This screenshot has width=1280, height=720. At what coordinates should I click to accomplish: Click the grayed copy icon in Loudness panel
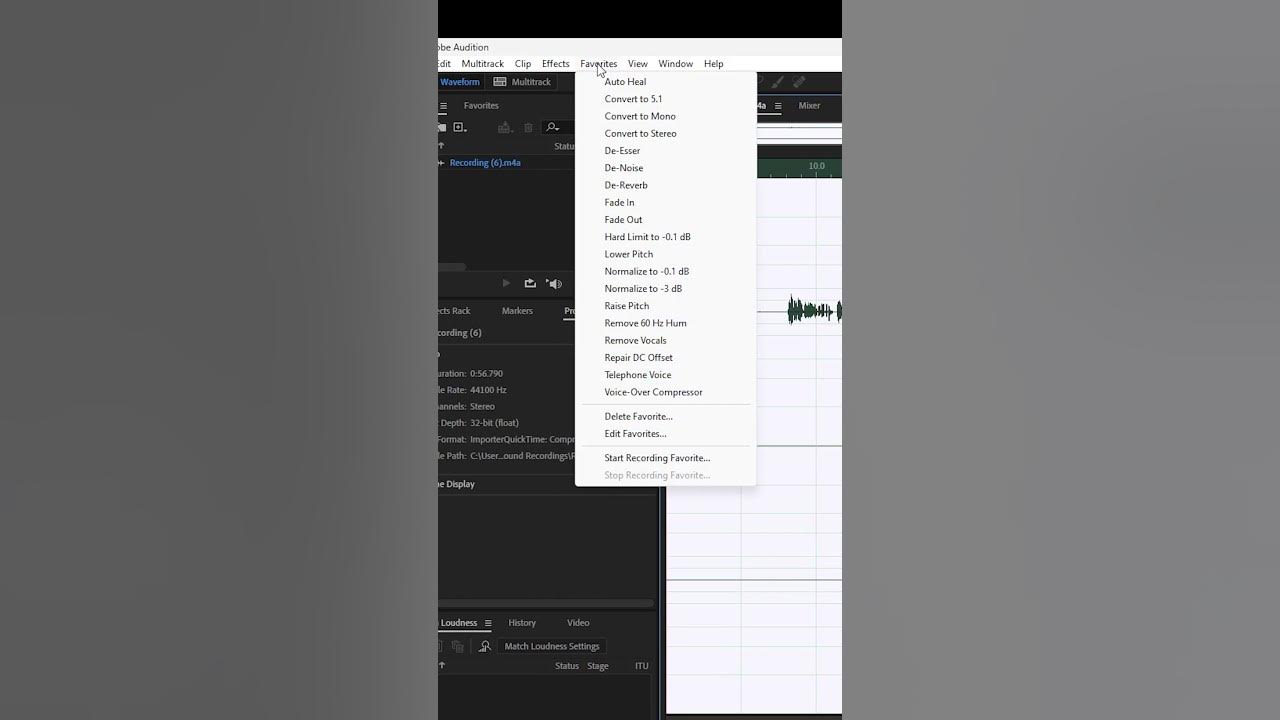tap(458, 647)
